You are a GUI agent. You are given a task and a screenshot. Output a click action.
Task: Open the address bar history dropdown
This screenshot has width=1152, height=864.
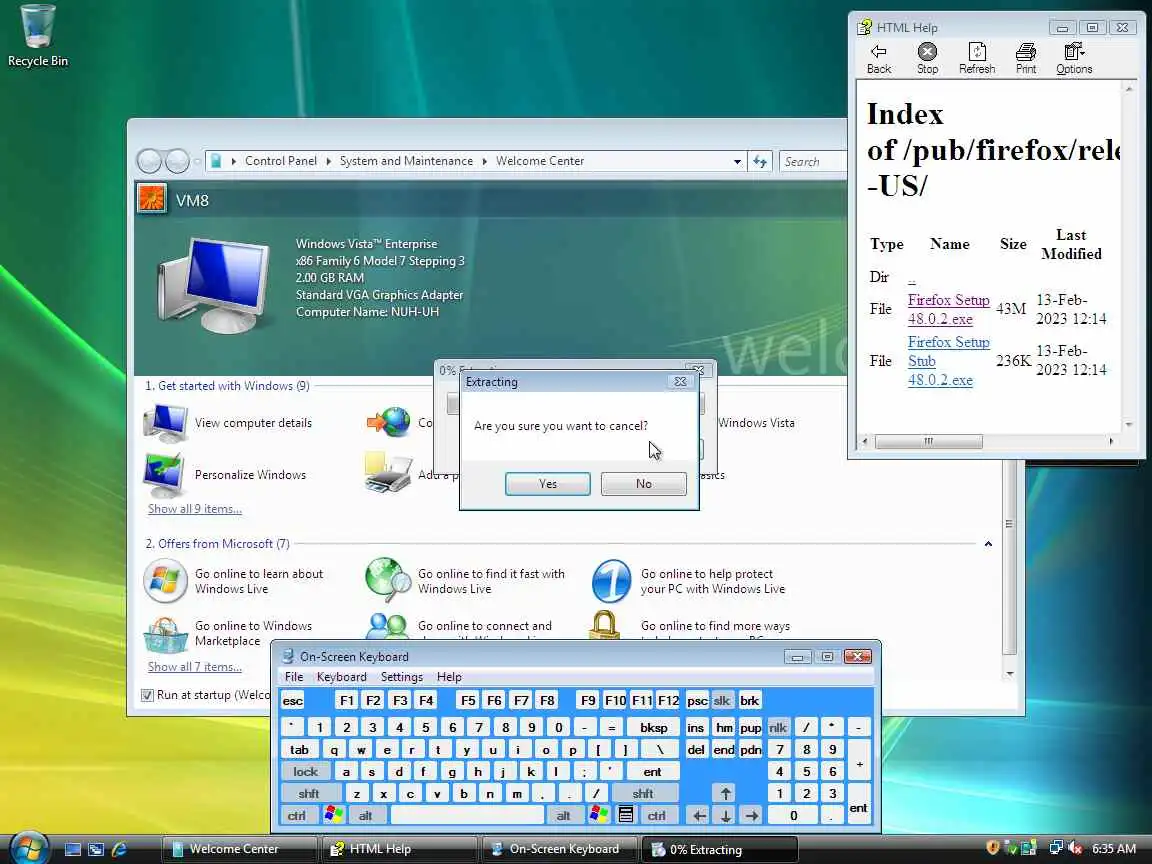(737, 161)
